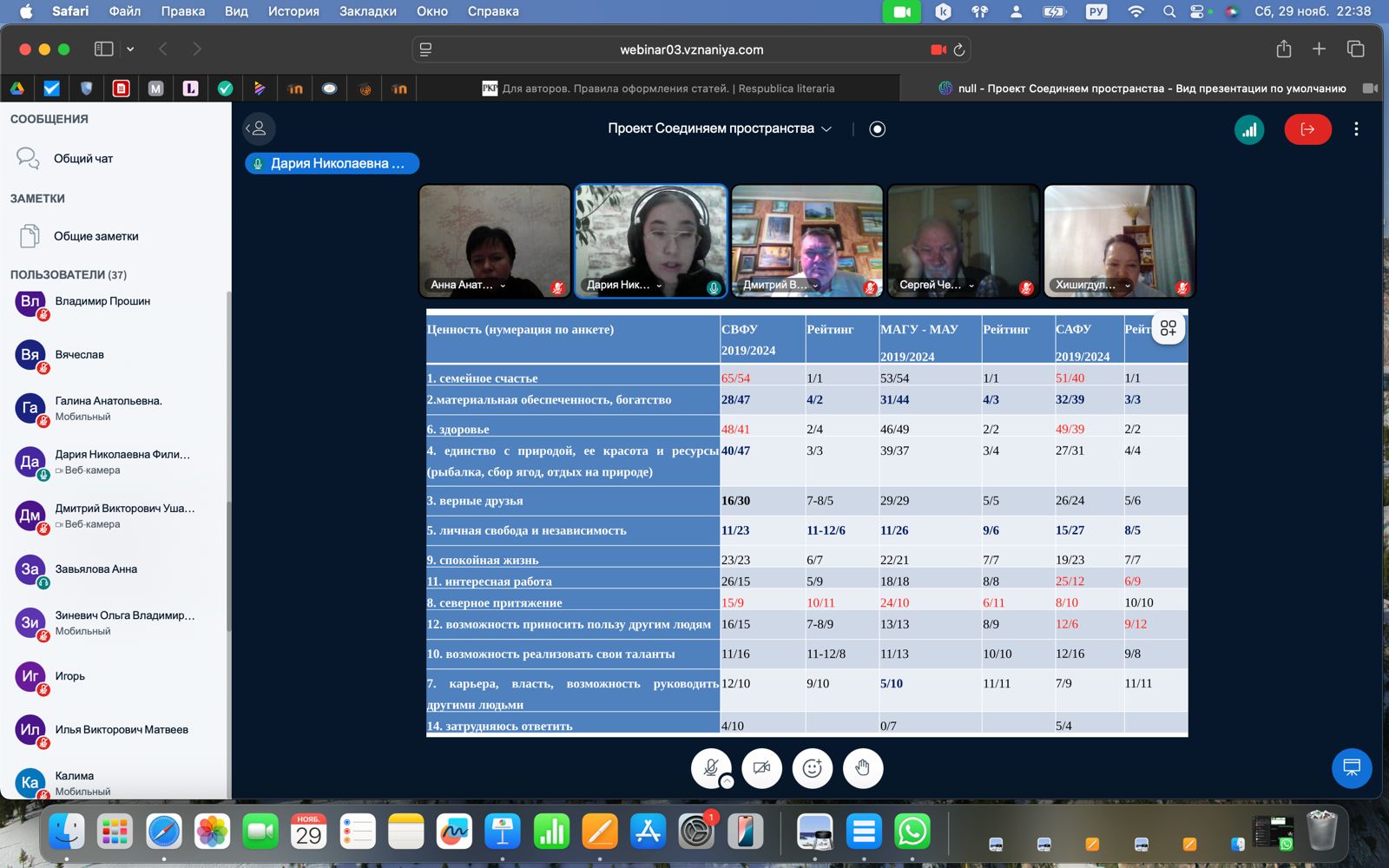Open the История menu in menu bar
Viewport: 1389px width, 868px height.
[293, 11]
